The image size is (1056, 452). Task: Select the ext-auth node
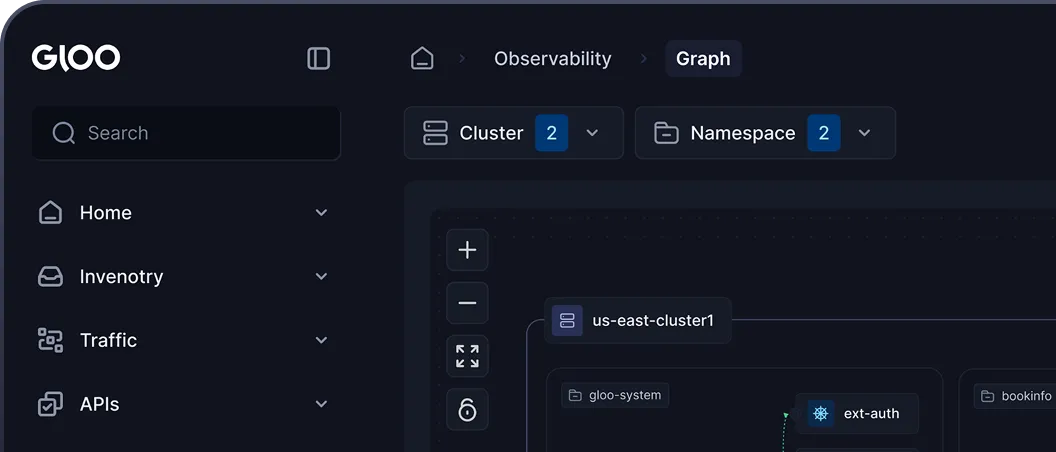pos(857,414)
